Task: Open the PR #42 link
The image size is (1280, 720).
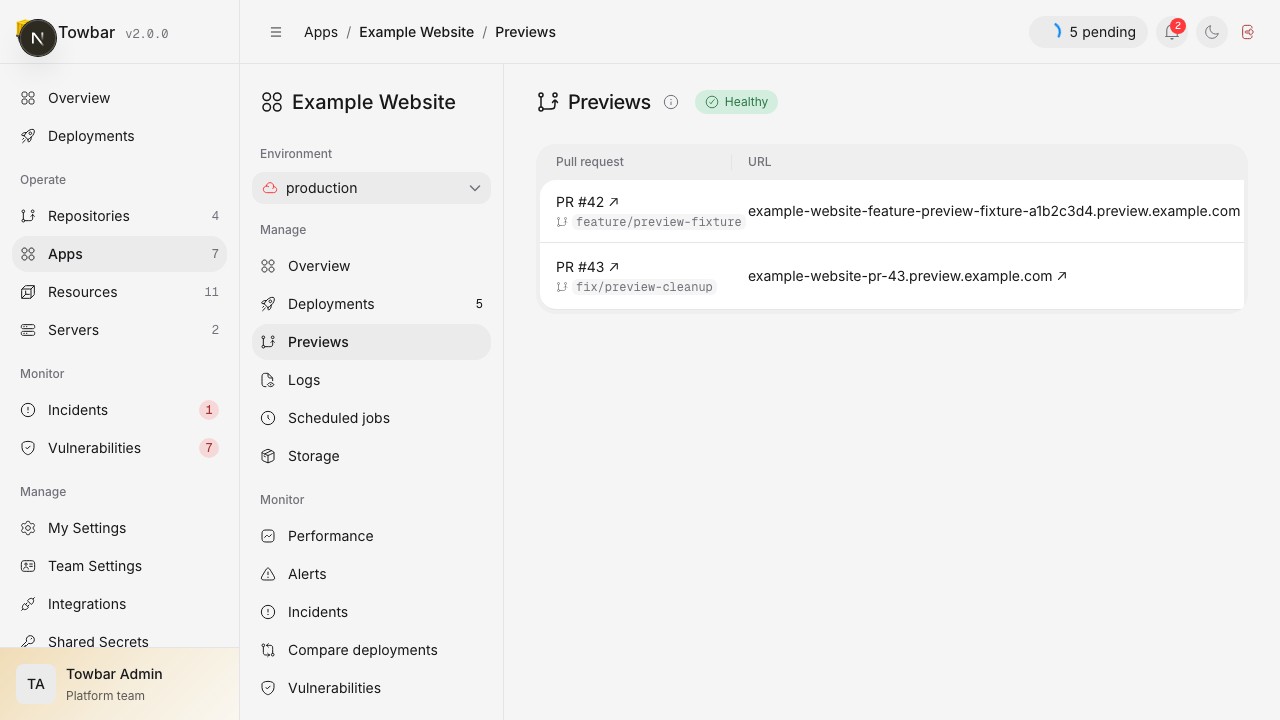Action: (x=587, y=202)
